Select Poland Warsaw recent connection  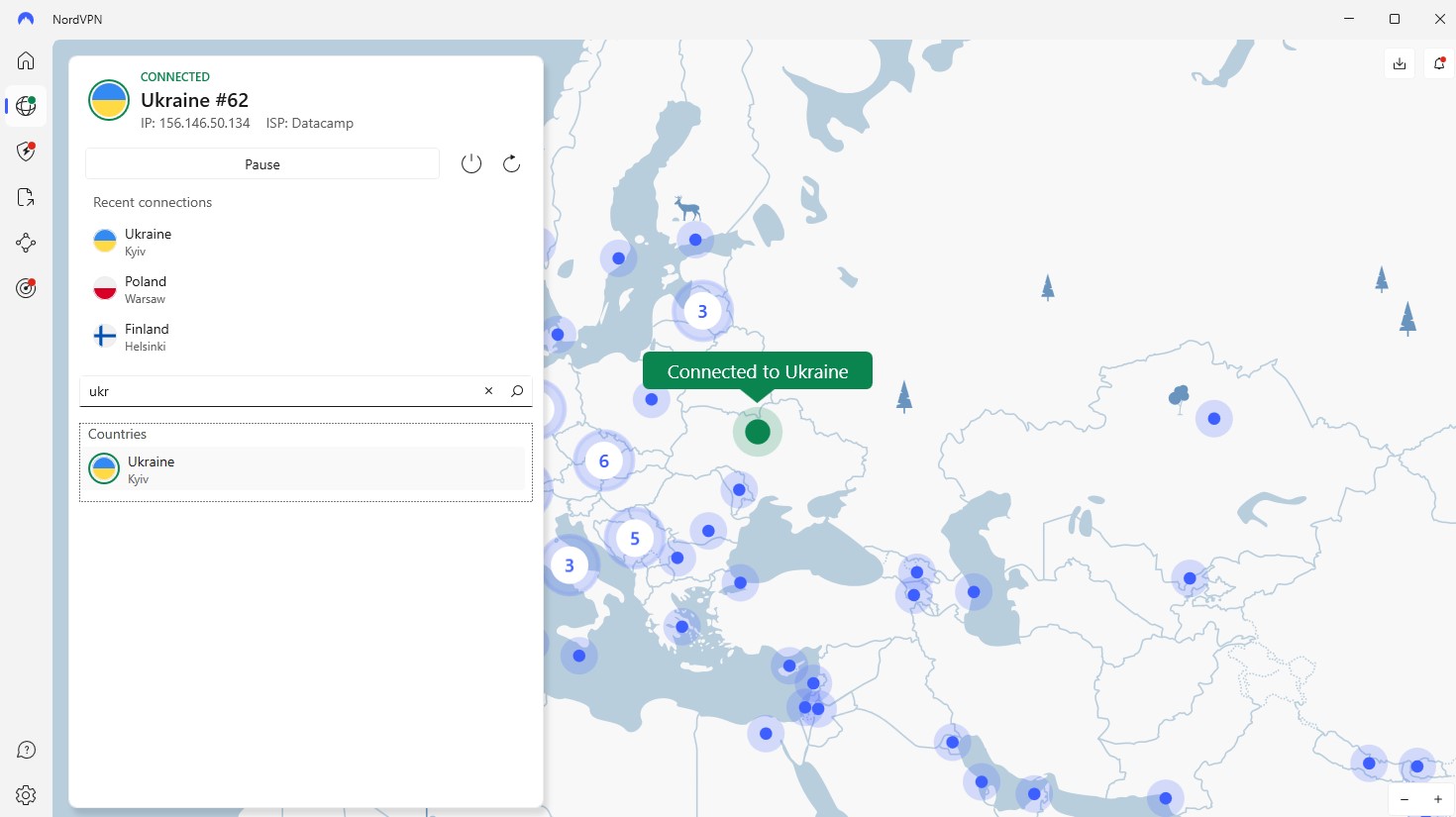pos(307,289)
